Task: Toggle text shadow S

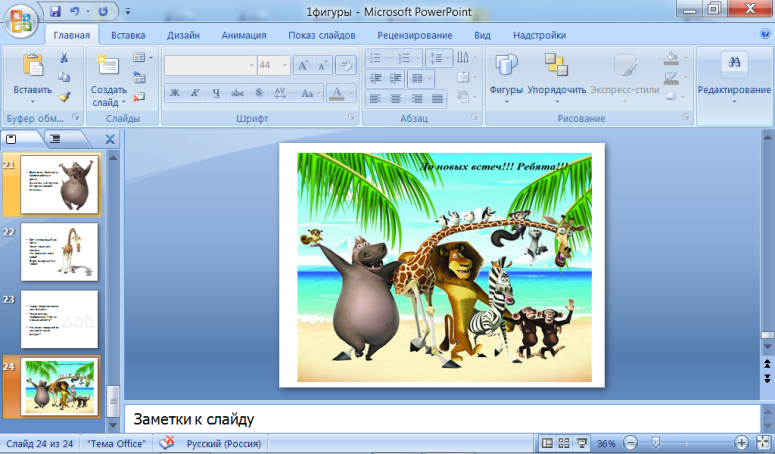Action: [x=258, y=92]
